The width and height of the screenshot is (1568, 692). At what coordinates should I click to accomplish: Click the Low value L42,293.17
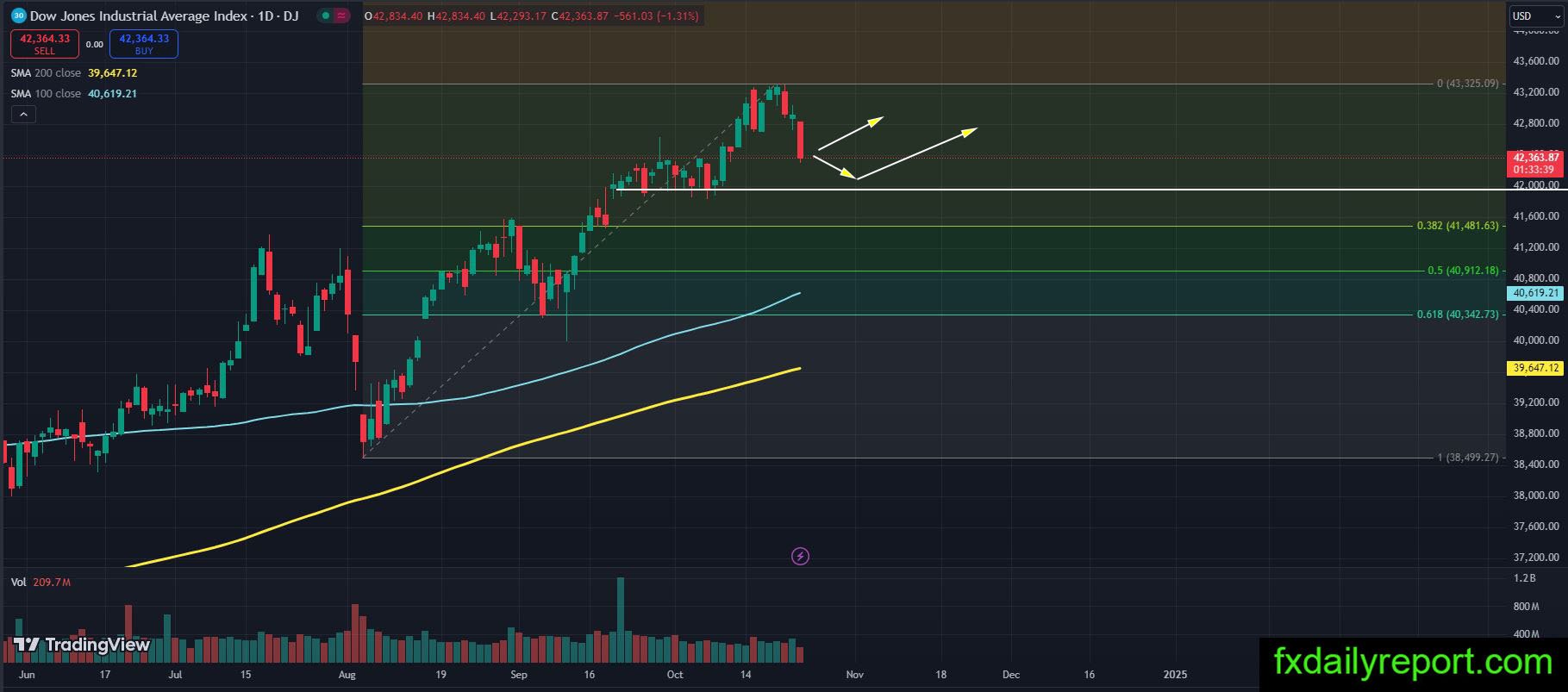516,16
